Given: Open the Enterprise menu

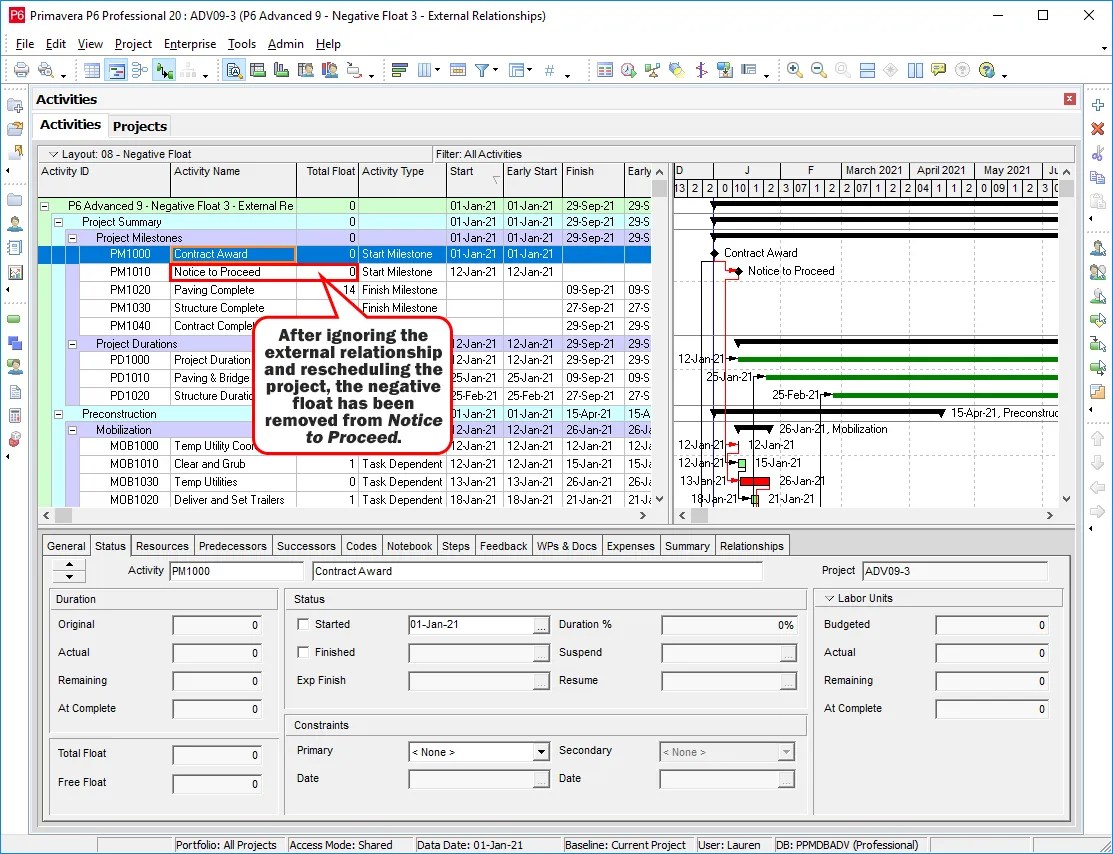Looking at the screenshot, I should (x=189, y=44).
